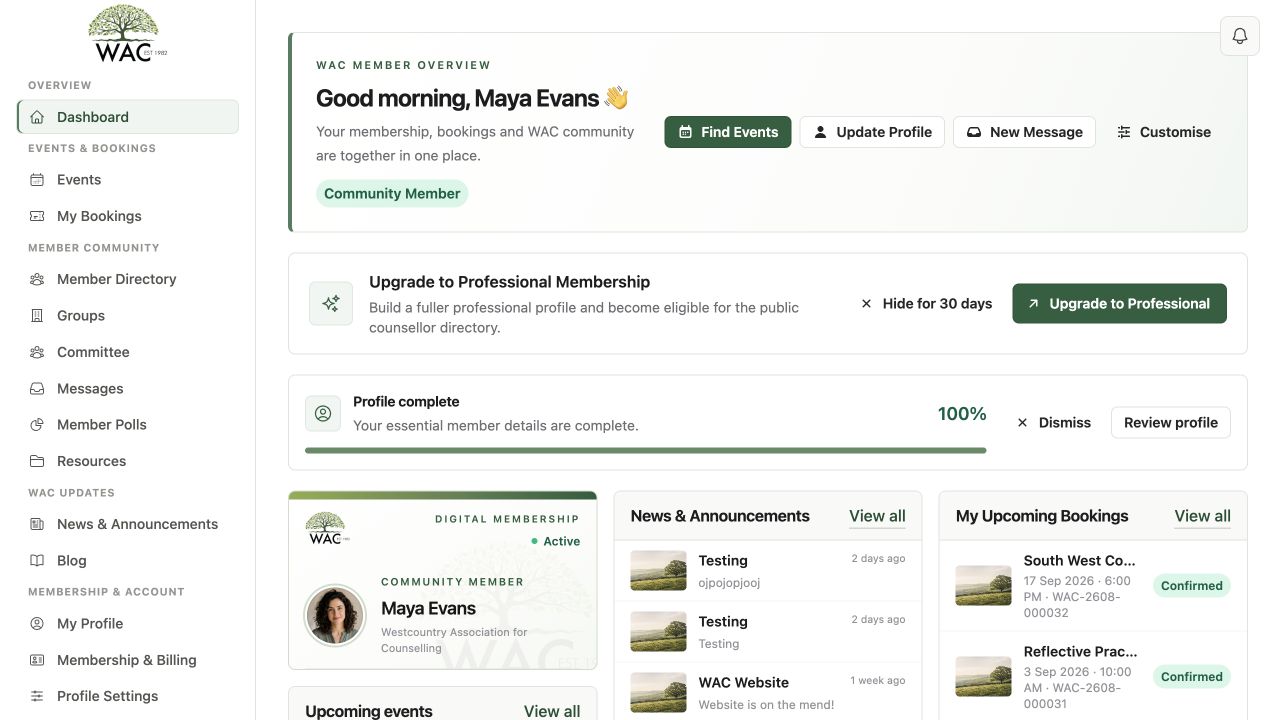The image size is (1280, 720).
Task: Click the 100% completion value
Action: [962, 414]
